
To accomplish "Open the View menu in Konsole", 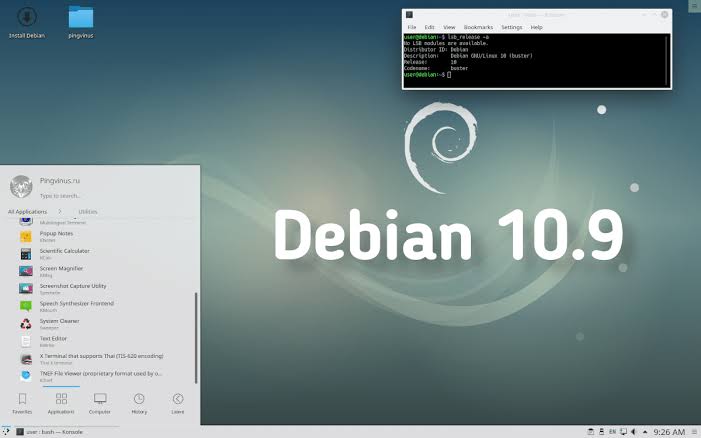I will [449, 27].
